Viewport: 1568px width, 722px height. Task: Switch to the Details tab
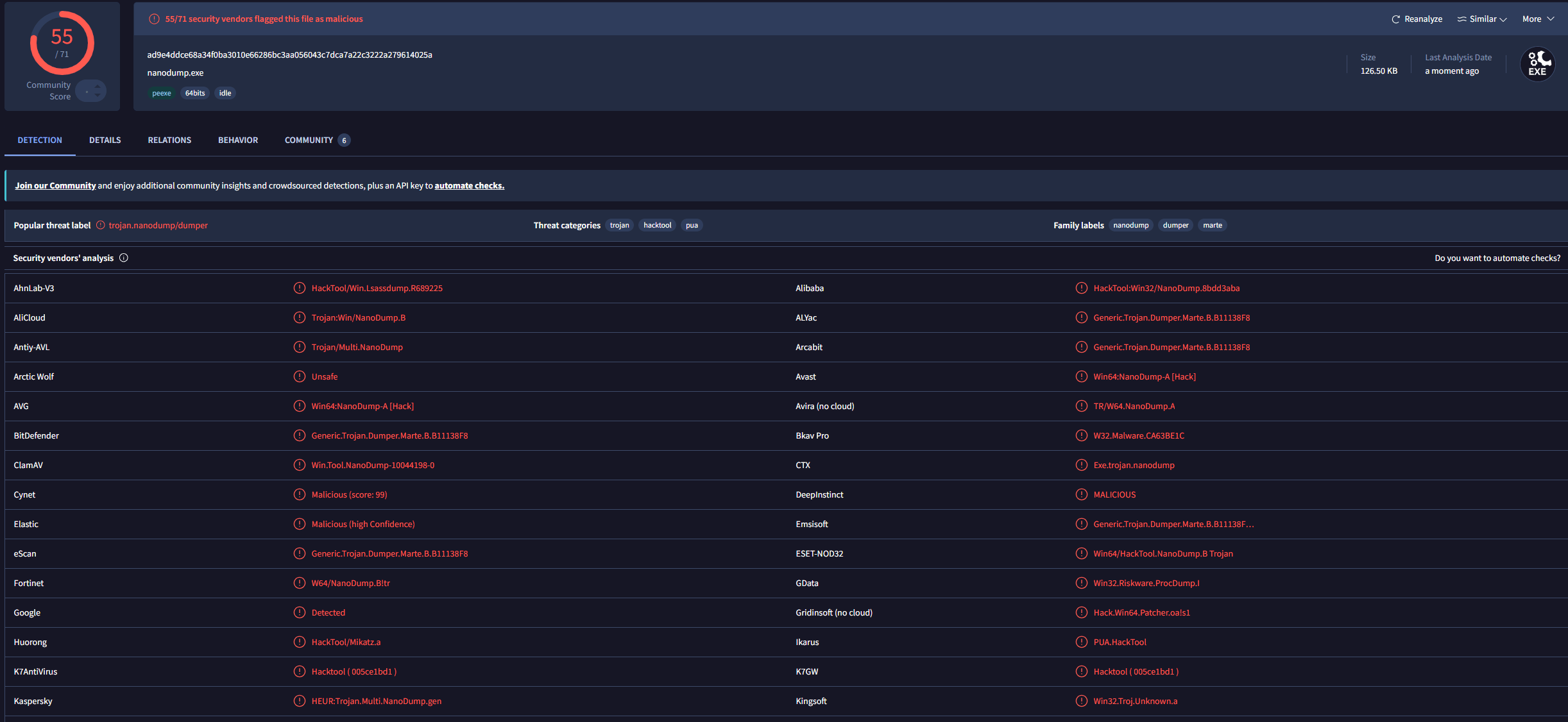(x=105, y=140)
